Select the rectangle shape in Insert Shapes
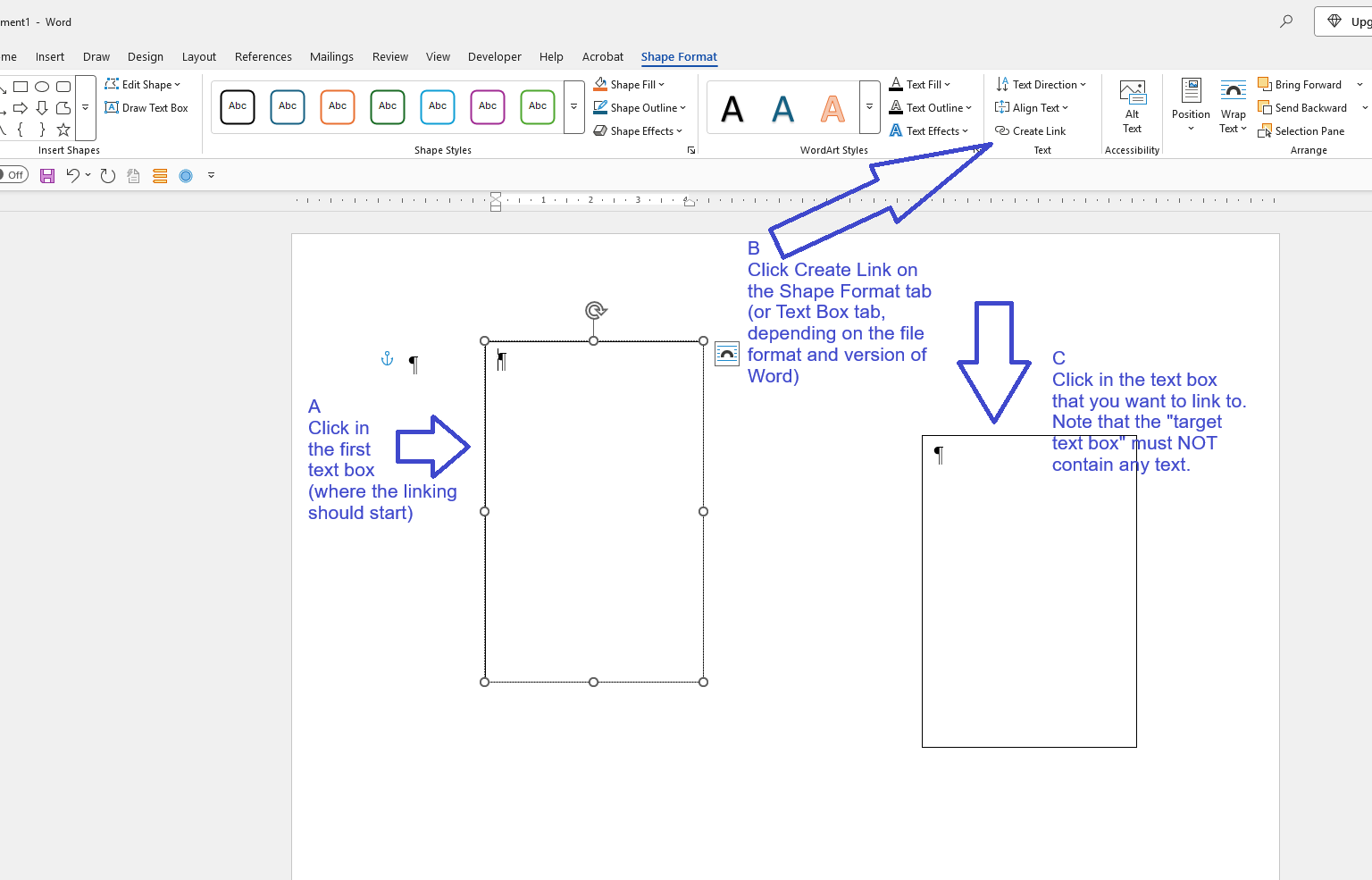 point(21,87)
